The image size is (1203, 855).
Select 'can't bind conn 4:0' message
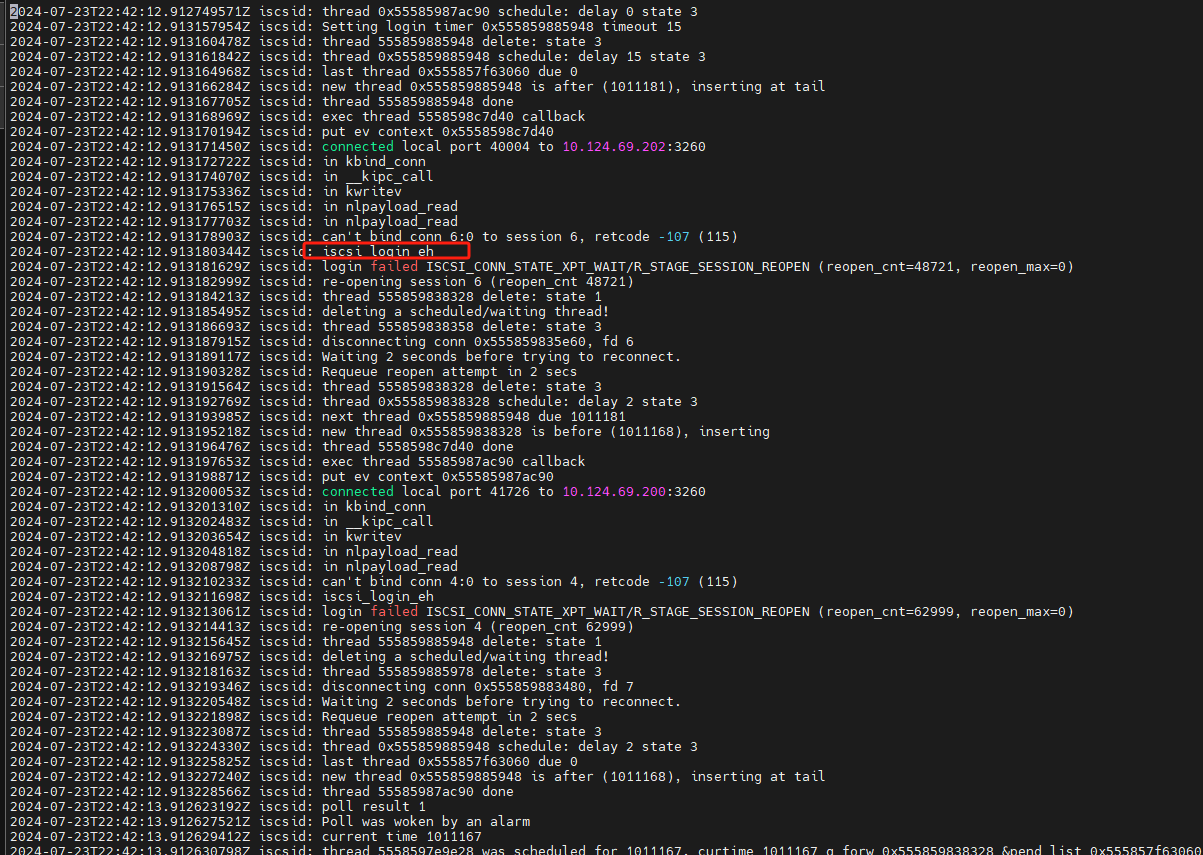[529, 582]
